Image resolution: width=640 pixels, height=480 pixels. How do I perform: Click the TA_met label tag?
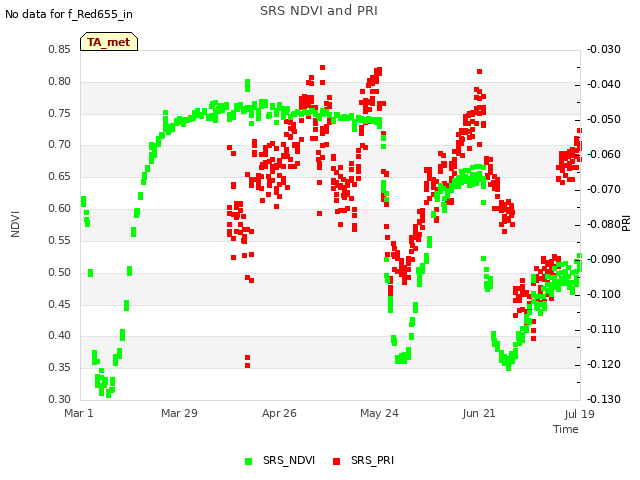click(109, 42)
